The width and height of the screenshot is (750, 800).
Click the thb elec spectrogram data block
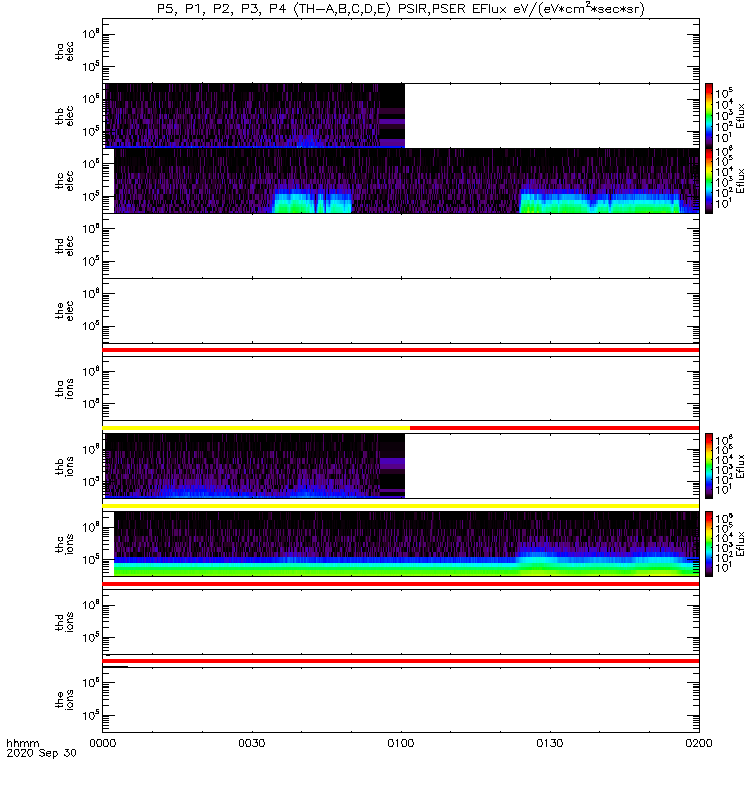coord(255,116)
